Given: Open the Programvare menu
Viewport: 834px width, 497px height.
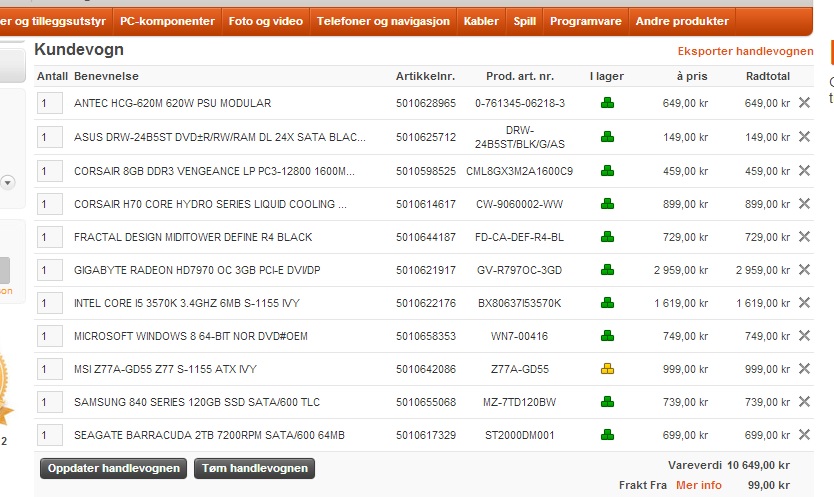Looking at the screenshot, I should point(586,21).
